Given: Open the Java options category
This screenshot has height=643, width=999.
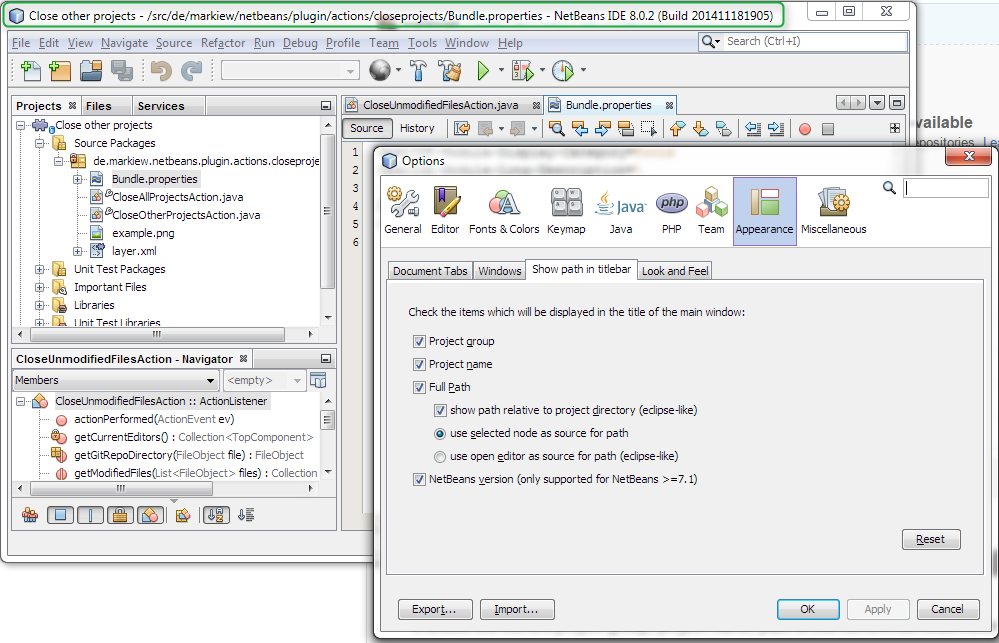Looking at the screenshot, I should click(x=621, y=210).
